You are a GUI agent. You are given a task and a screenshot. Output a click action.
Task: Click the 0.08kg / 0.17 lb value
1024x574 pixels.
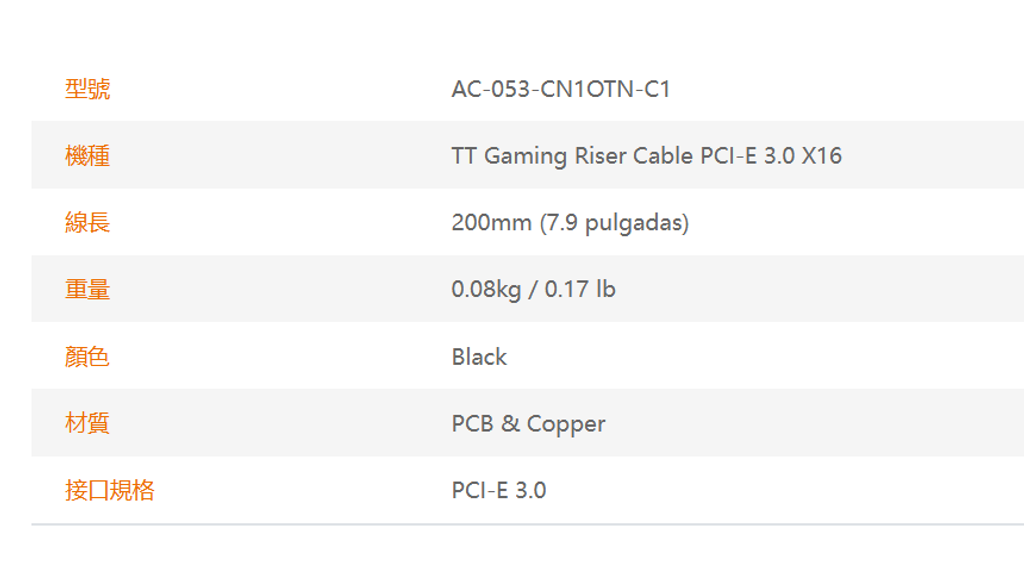pyautogui.click(x=534, y=289)
